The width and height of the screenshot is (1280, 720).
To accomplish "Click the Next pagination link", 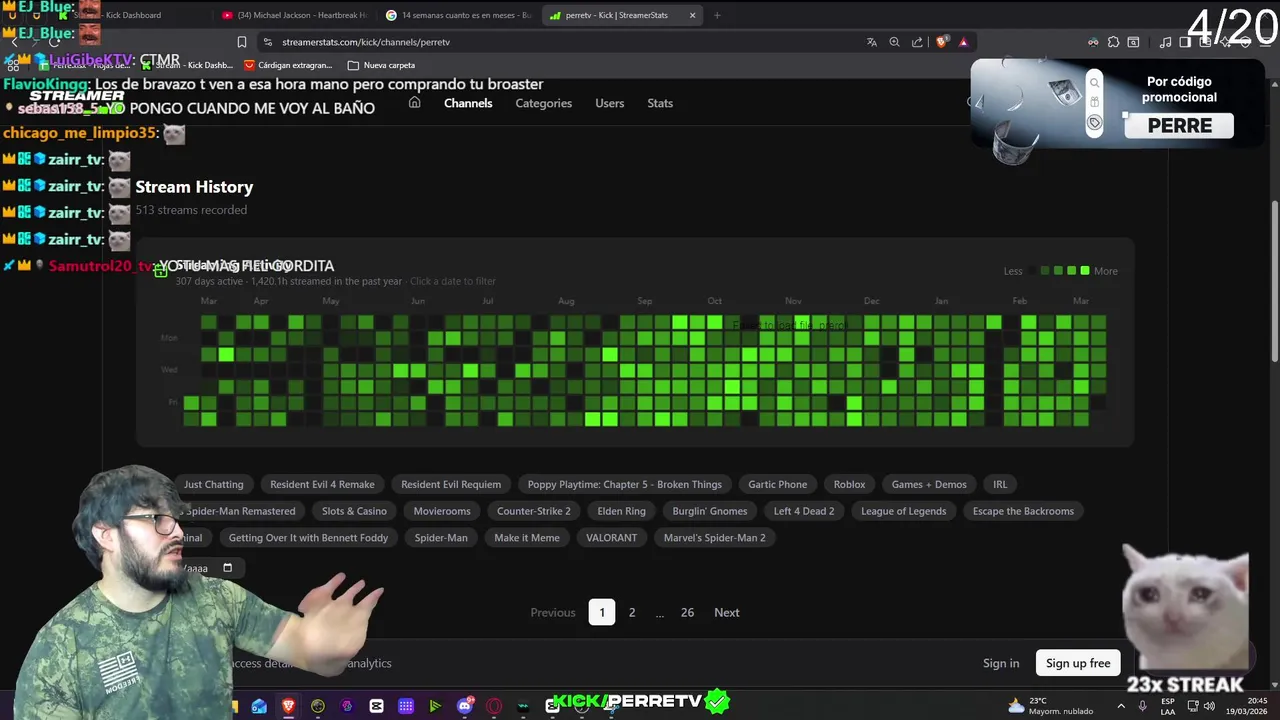I will pos(727,612).
